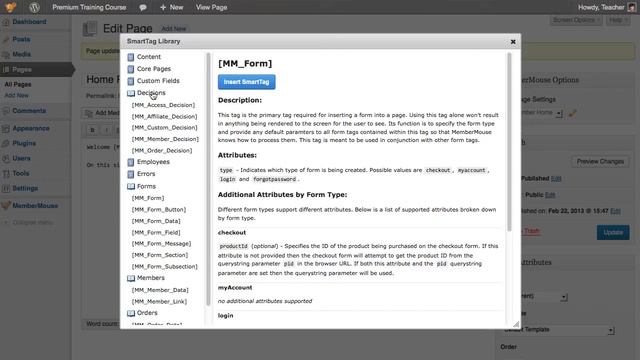640x360 pixels.
Task: Select [MM_Form_Subsection] tag
Action: (x=164, y=266)
